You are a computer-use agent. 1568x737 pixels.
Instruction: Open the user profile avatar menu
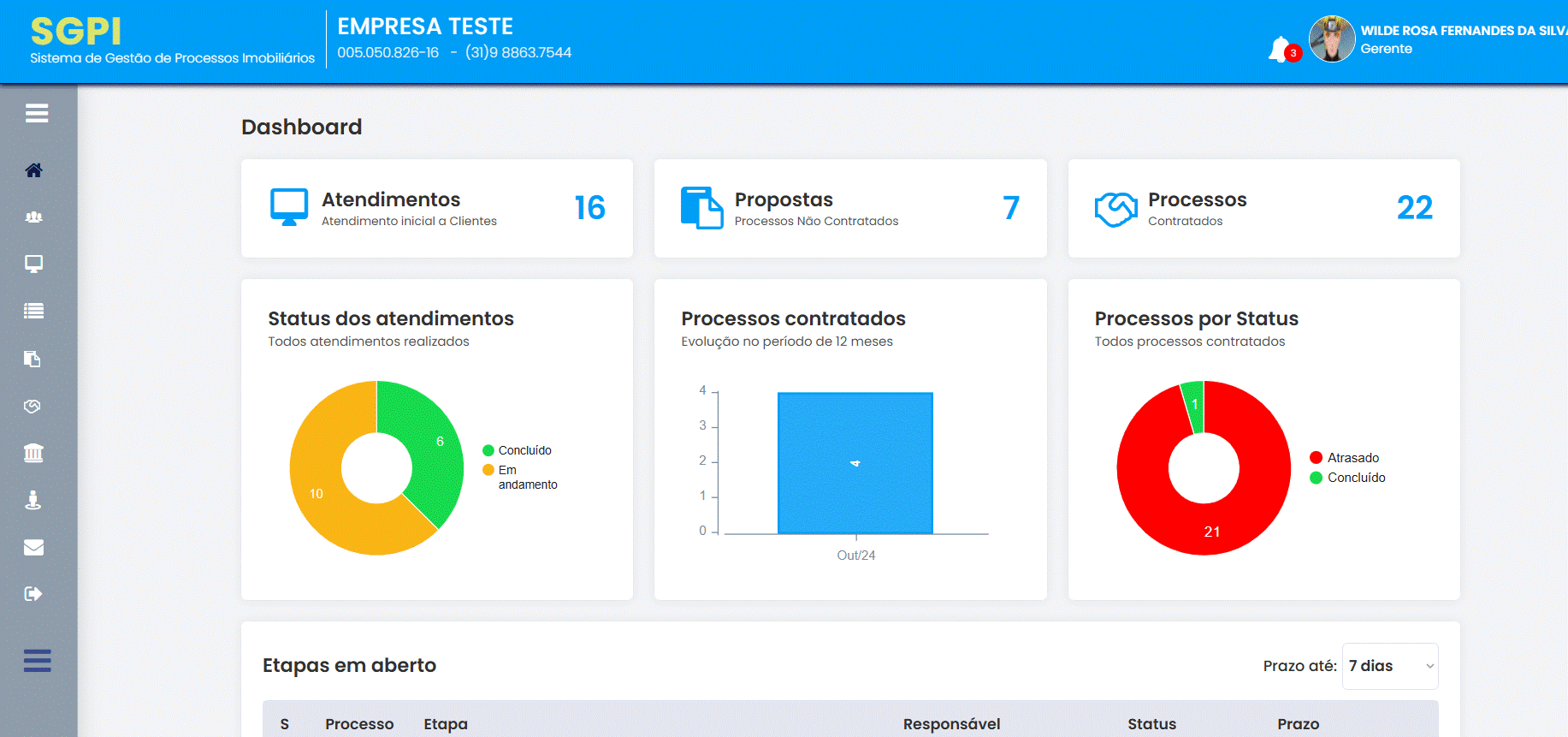tap(1332, 39)
